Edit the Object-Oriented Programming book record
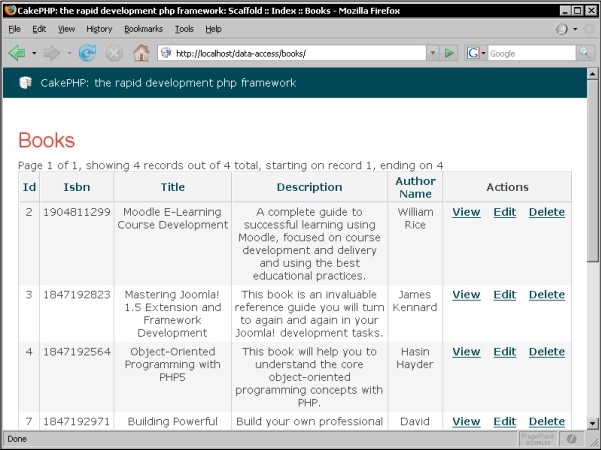 pos(504,352)
